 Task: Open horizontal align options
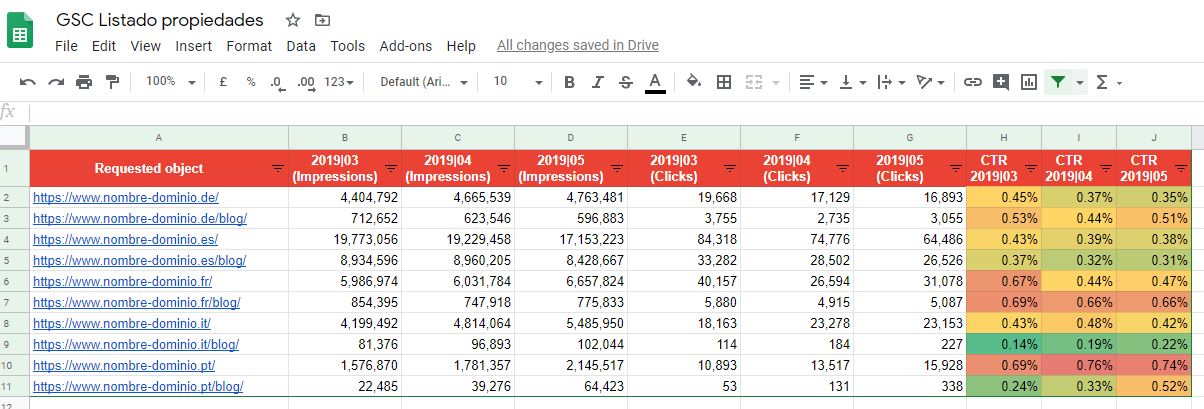click(x=813, y=82)
